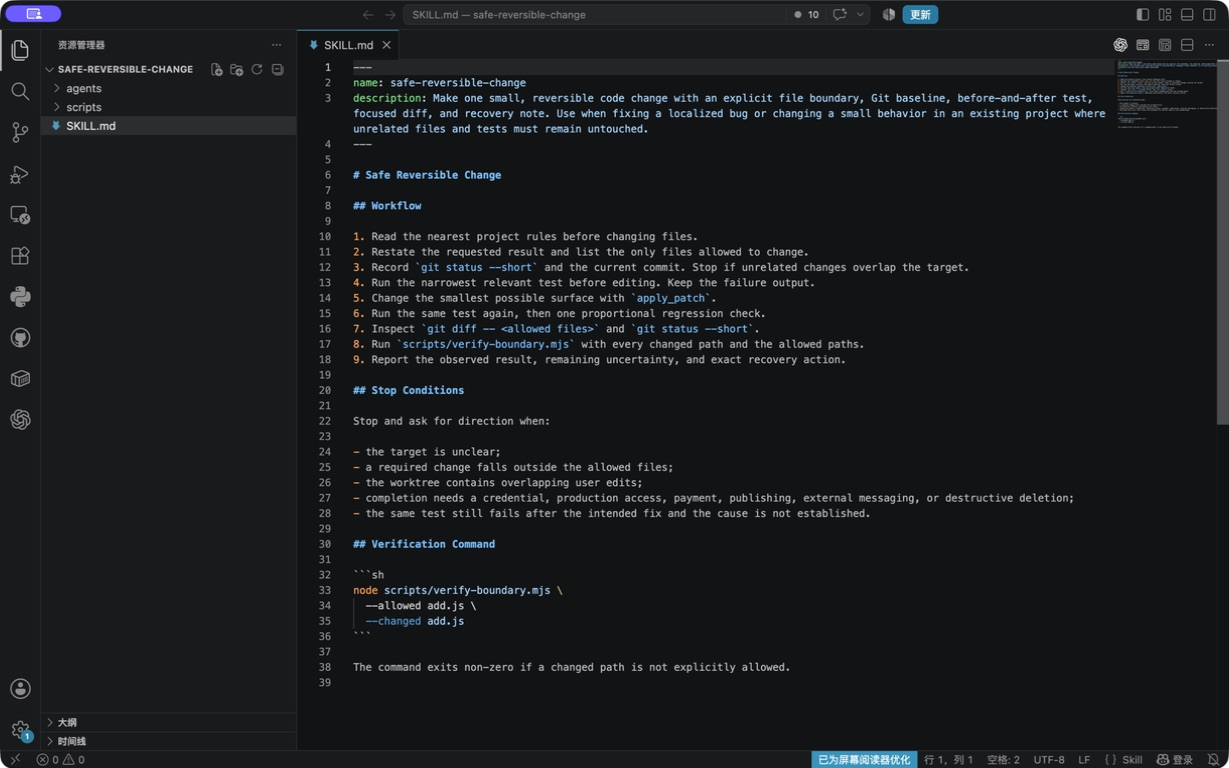Image resolution: width=1229 pixels, height=768 pixels.
Task: Open the Source Control view
Action: pos(20,132)
